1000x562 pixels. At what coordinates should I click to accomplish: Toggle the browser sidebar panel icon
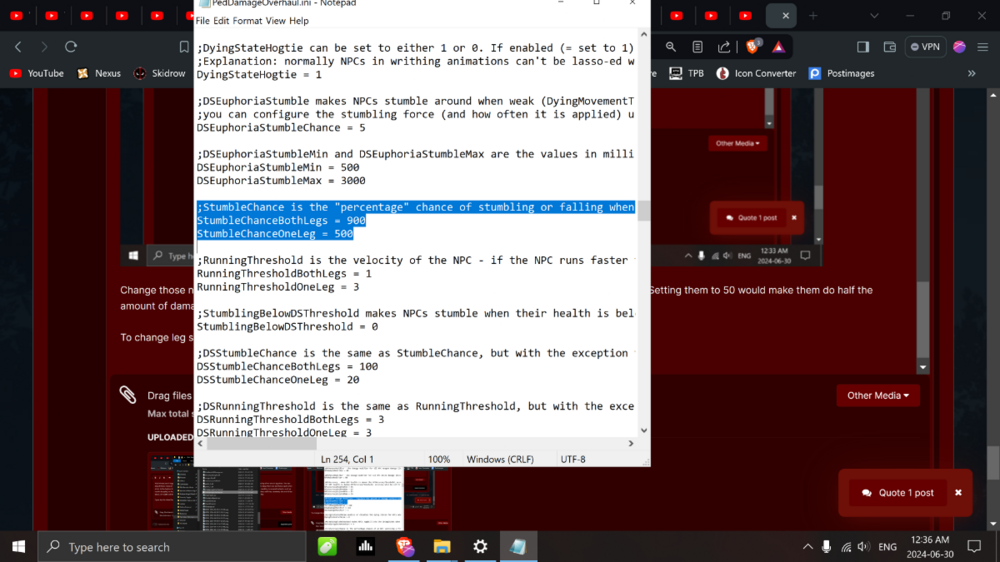(863, 47)
